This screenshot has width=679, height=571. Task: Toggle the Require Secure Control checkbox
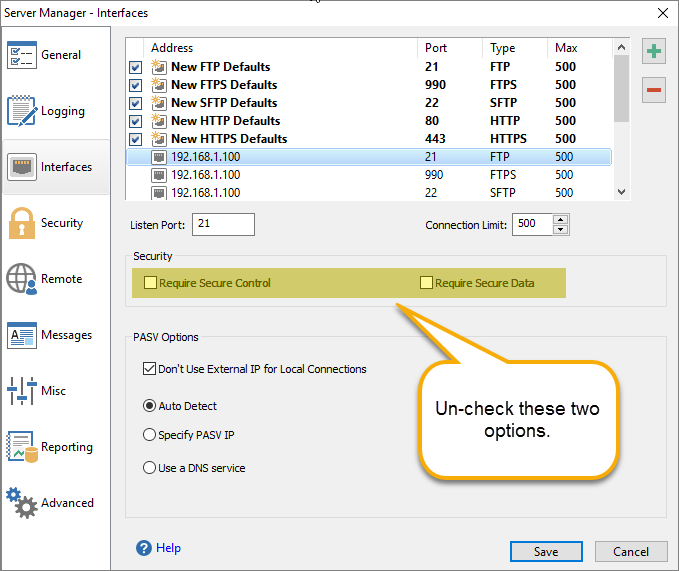tap(150, 283)
